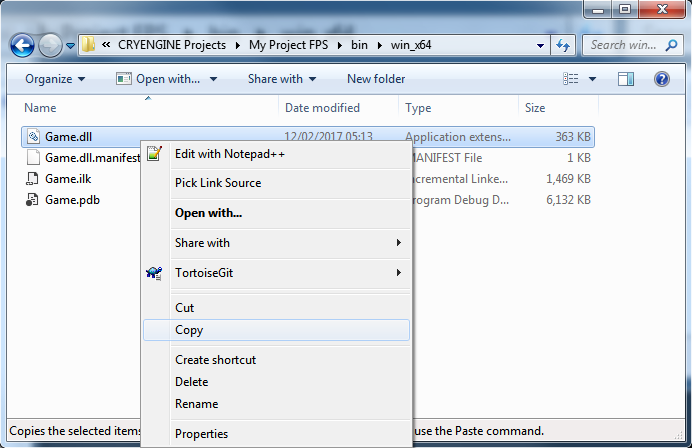Open the Organize menu
The width and height of the screenshot is (692, 448).
pyautogui.click(x=55, y=79)
